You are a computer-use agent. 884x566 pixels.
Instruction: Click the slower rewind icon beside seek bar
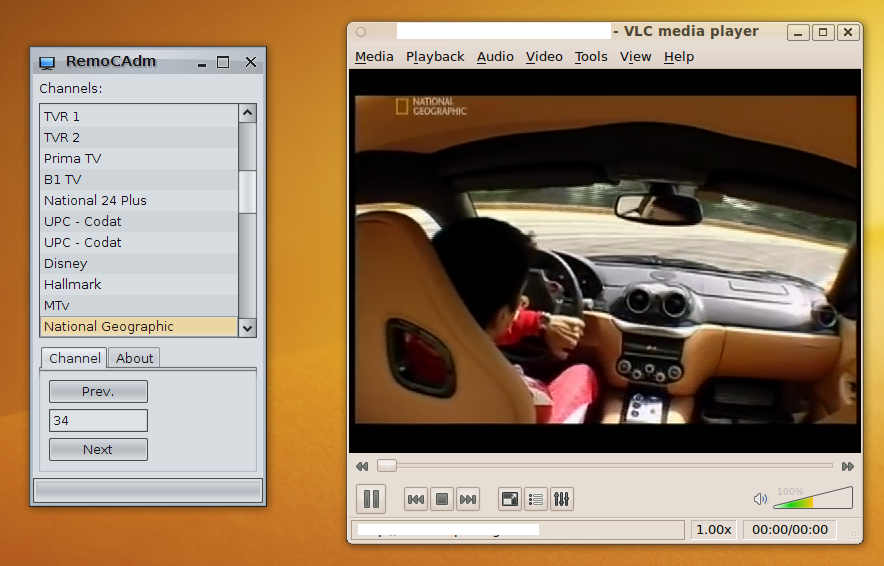click(362, 466)
